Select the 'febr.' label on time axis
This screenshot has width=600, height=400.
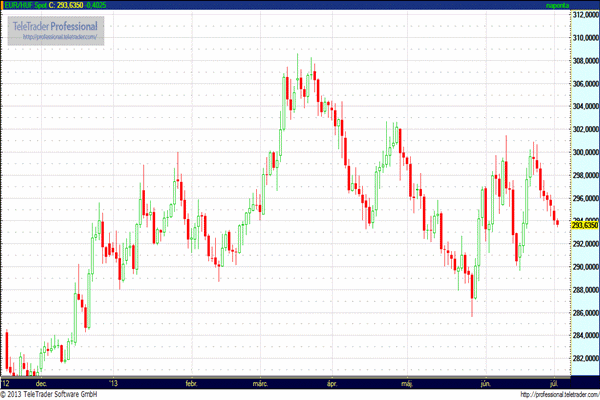point(192,382)
